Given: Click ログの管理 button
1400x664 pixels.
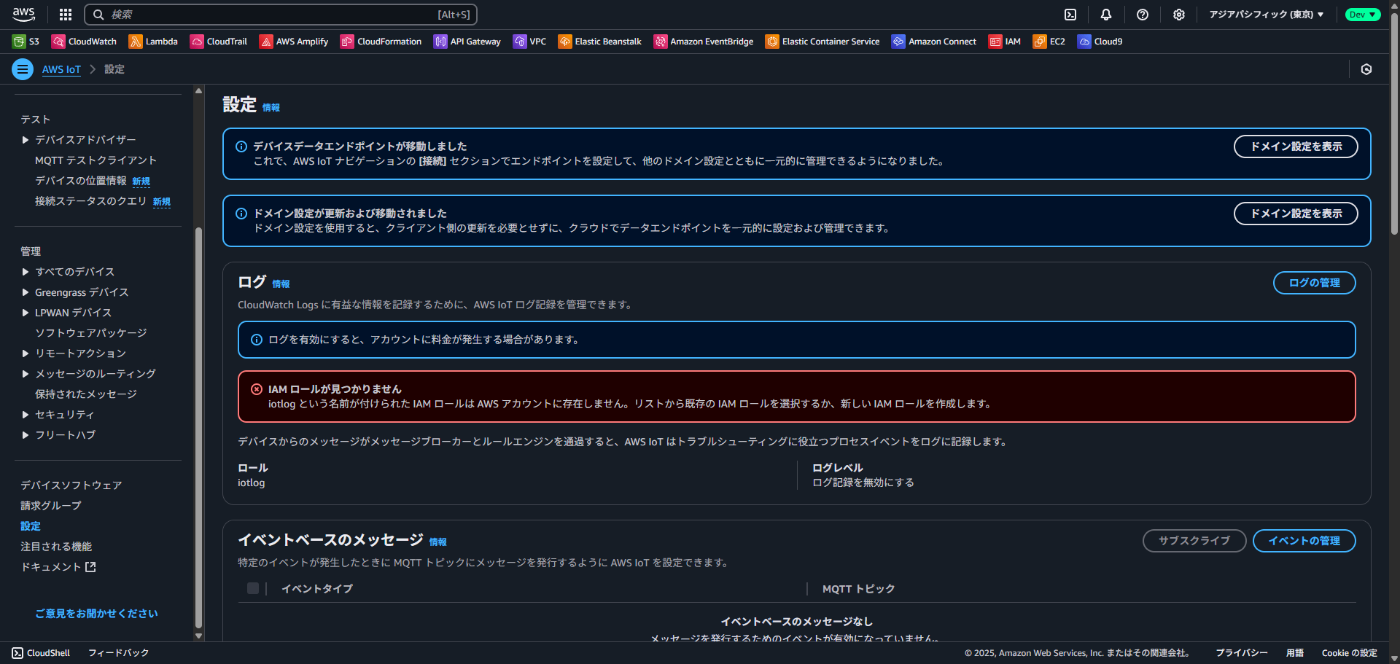Looking at the screenshot, I should [1314, 283].
